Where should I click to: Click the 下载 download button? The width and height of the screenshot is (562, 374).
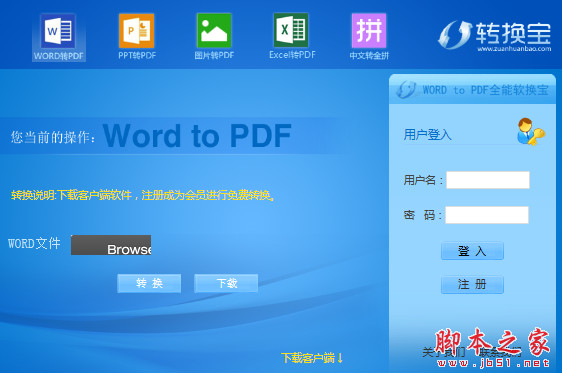click(x=226, y=283)
